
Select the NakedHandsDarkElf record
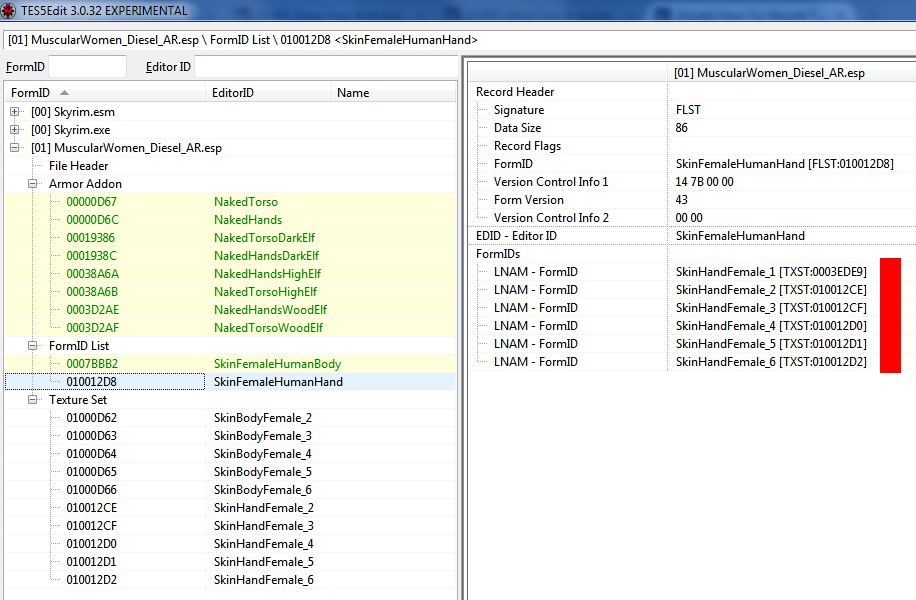[265, 256]
